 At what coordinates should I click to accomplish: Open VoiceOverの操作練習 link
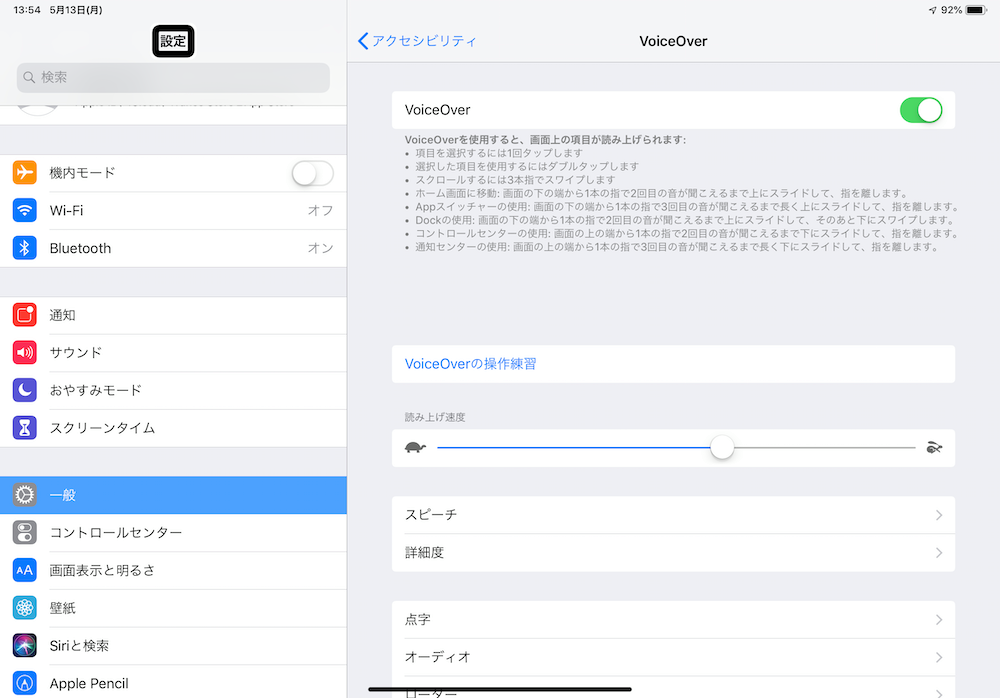click(x=673, y=364)
